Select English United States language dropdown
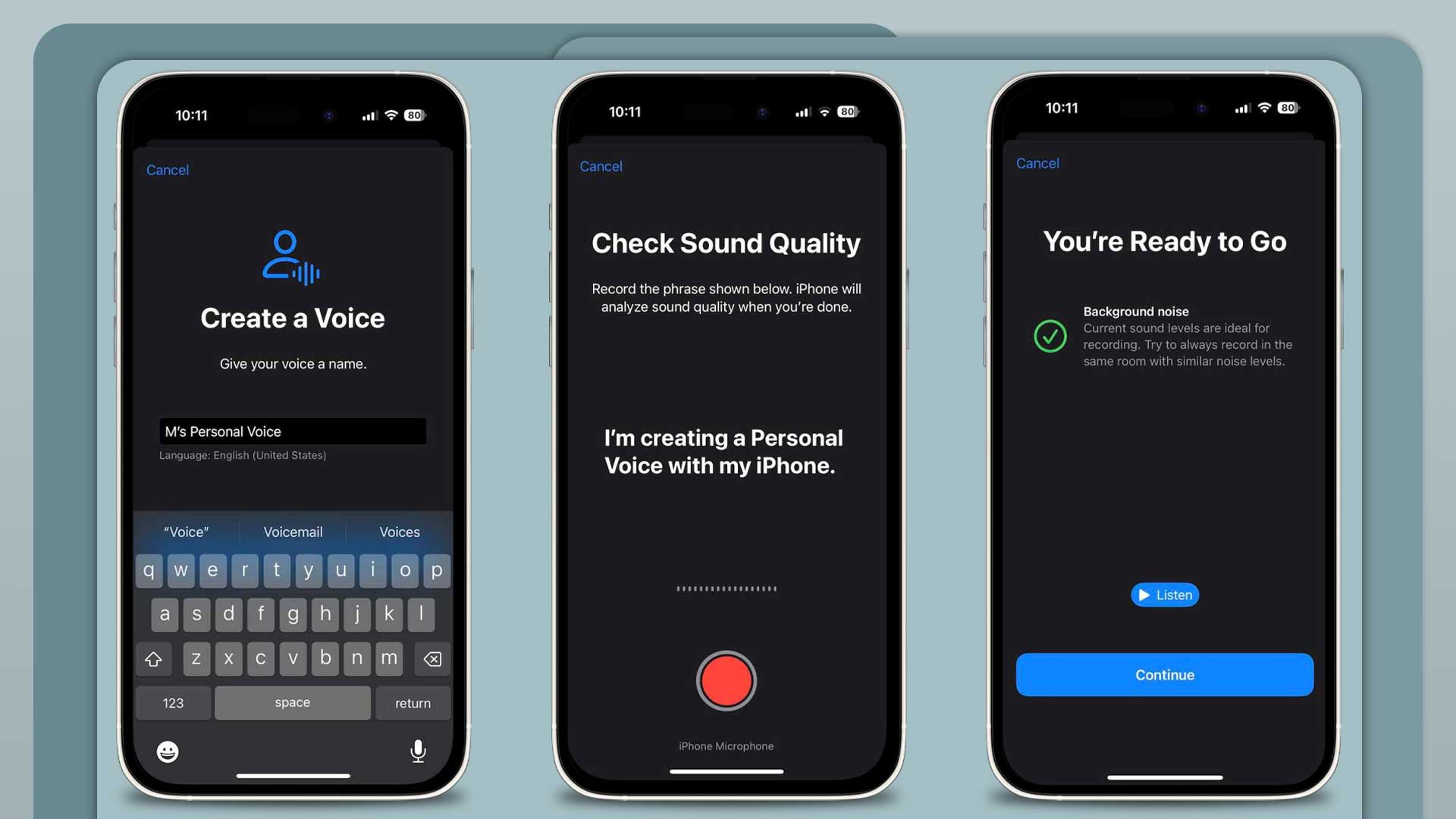1456x819 pixels. pyautogui.click(x=243, y=455)
